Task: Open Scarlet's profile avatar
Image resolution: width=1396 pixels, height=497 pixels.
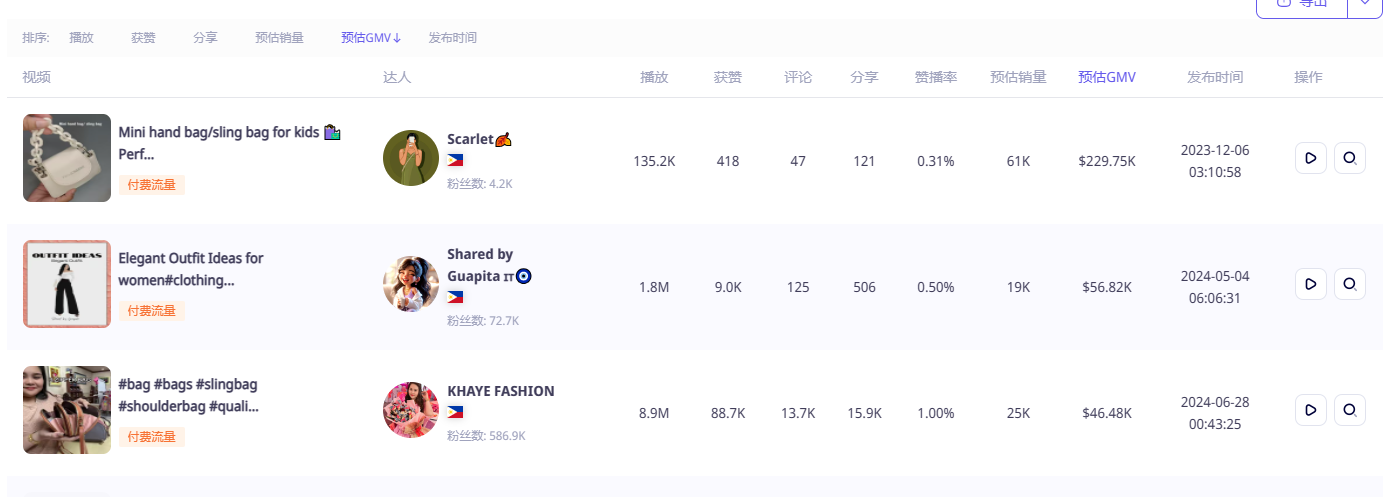Action: (x=411, y=158)
